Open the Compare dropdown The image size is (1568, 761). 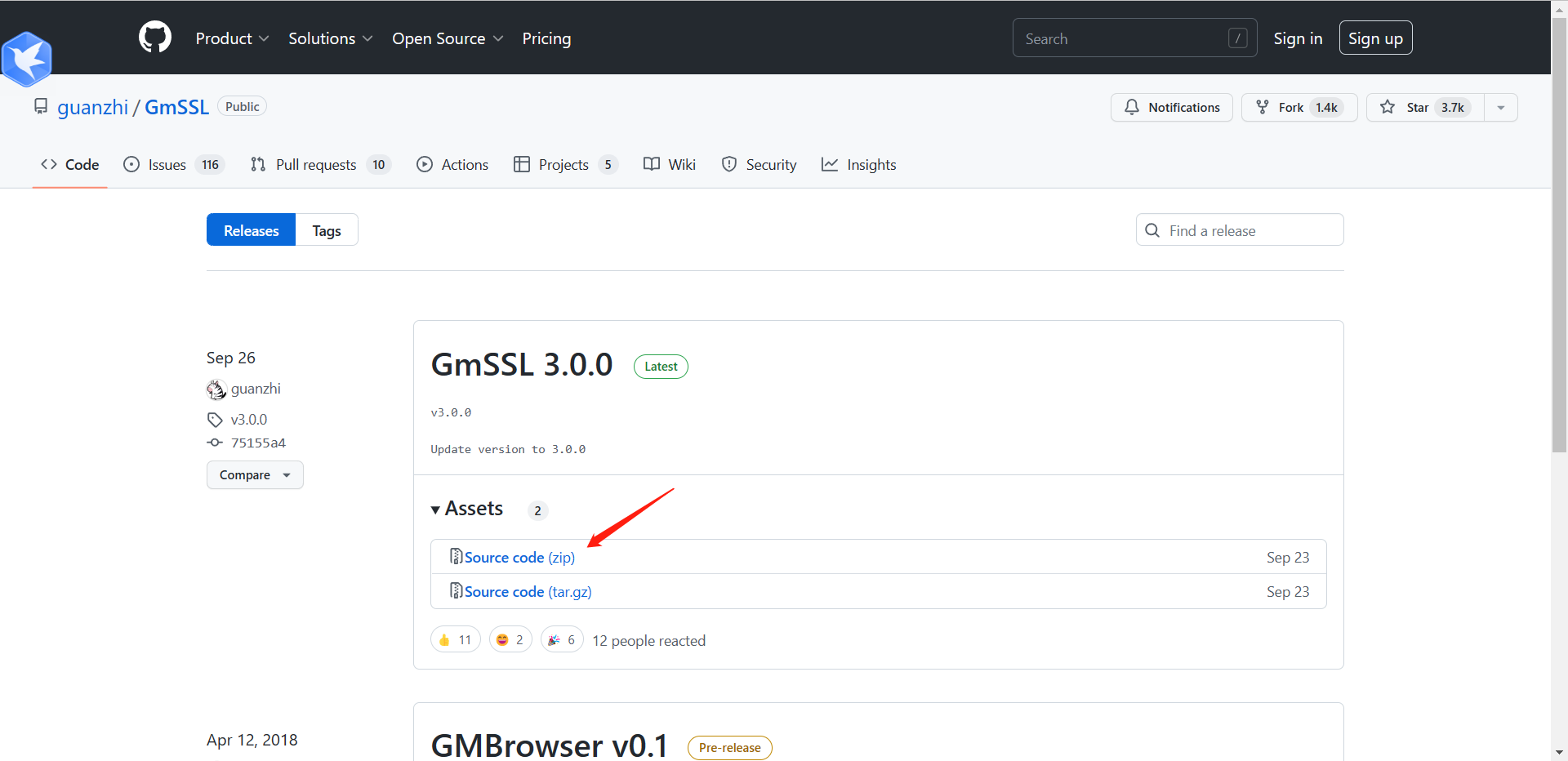pyautogui.click(x=255, y=475)
